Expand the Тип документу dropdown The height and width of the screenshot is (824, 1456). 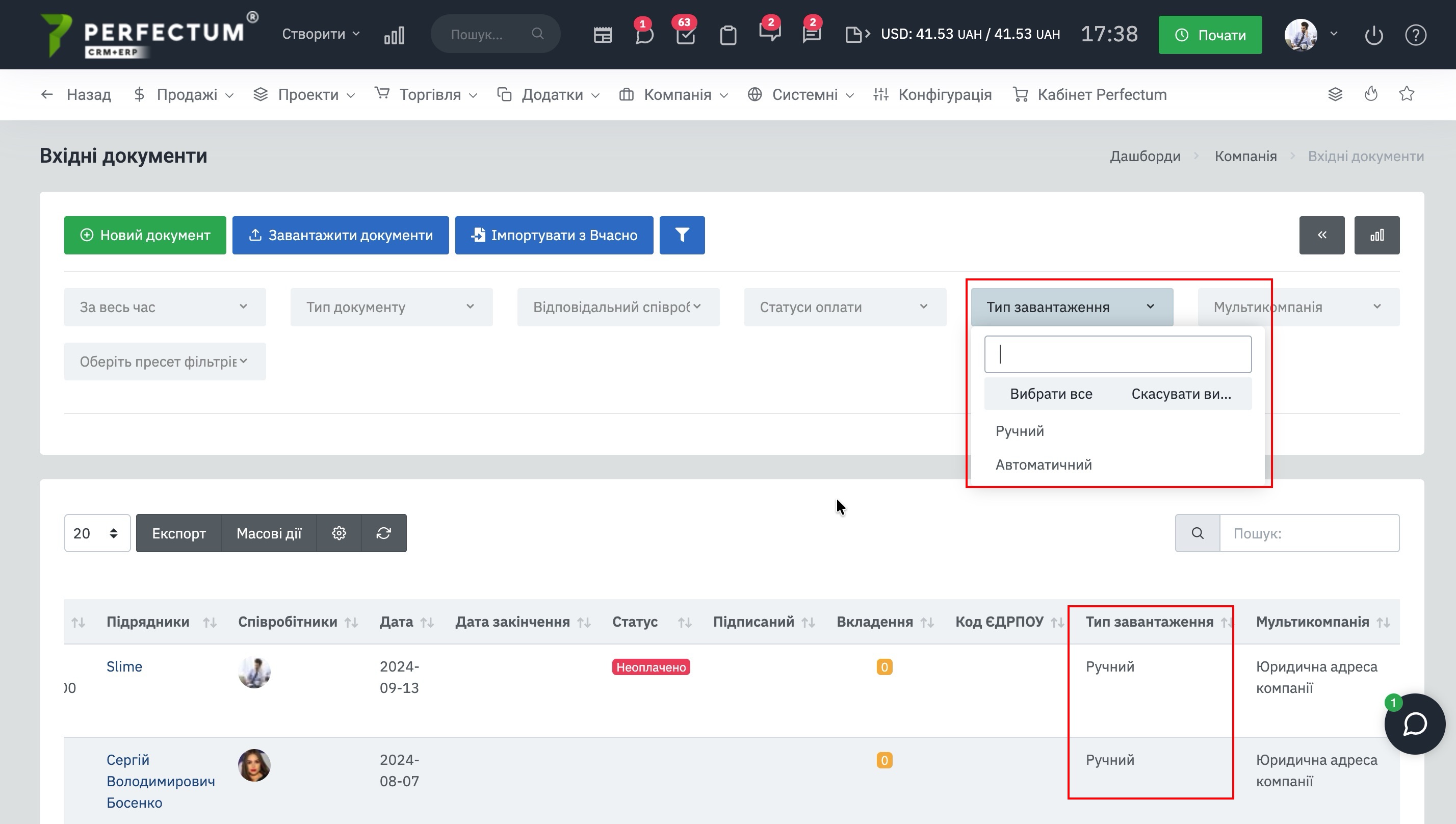pos(391,307)
